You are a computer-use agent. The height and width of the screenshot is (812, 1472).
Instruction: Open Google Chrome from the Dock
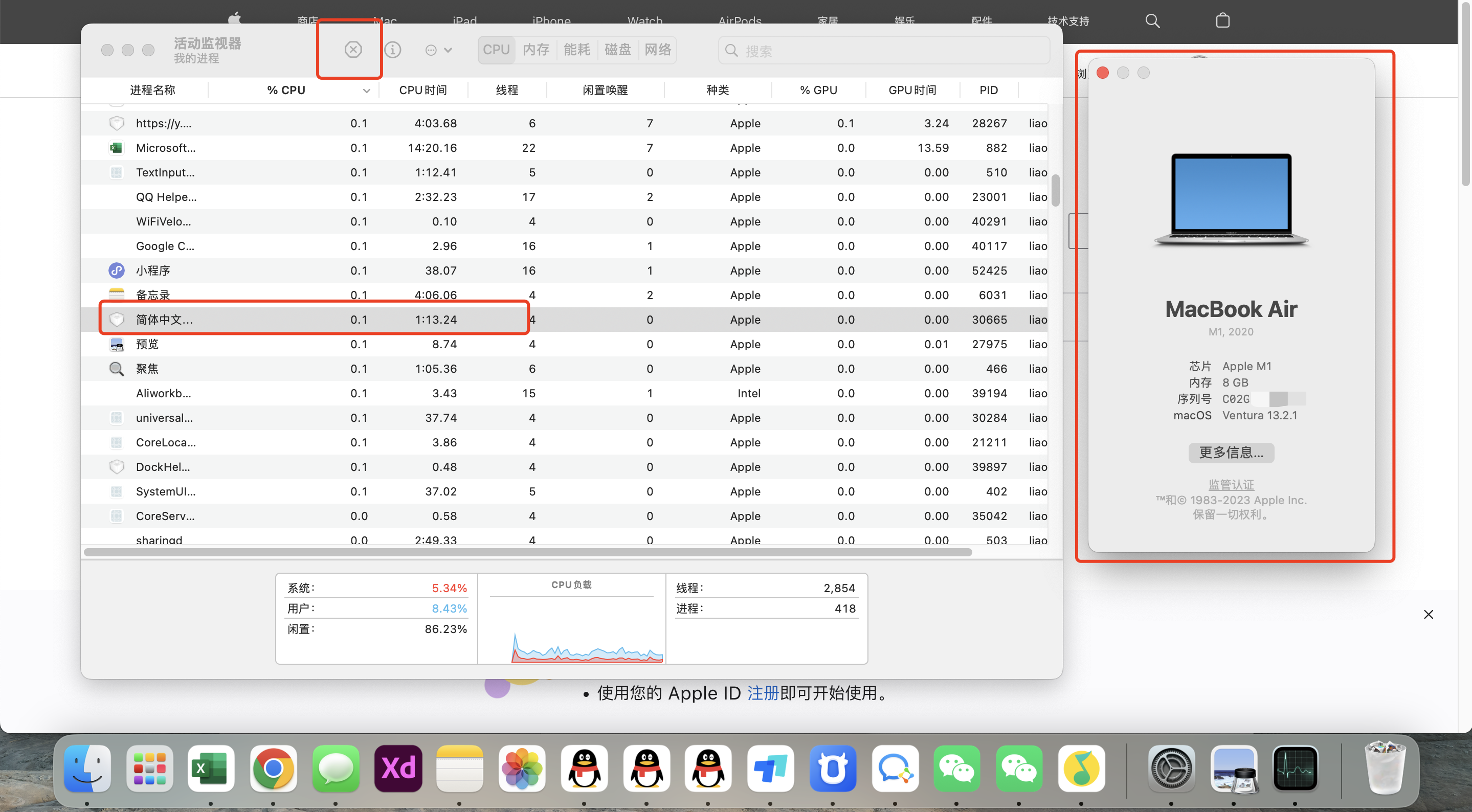coord(273,769)
